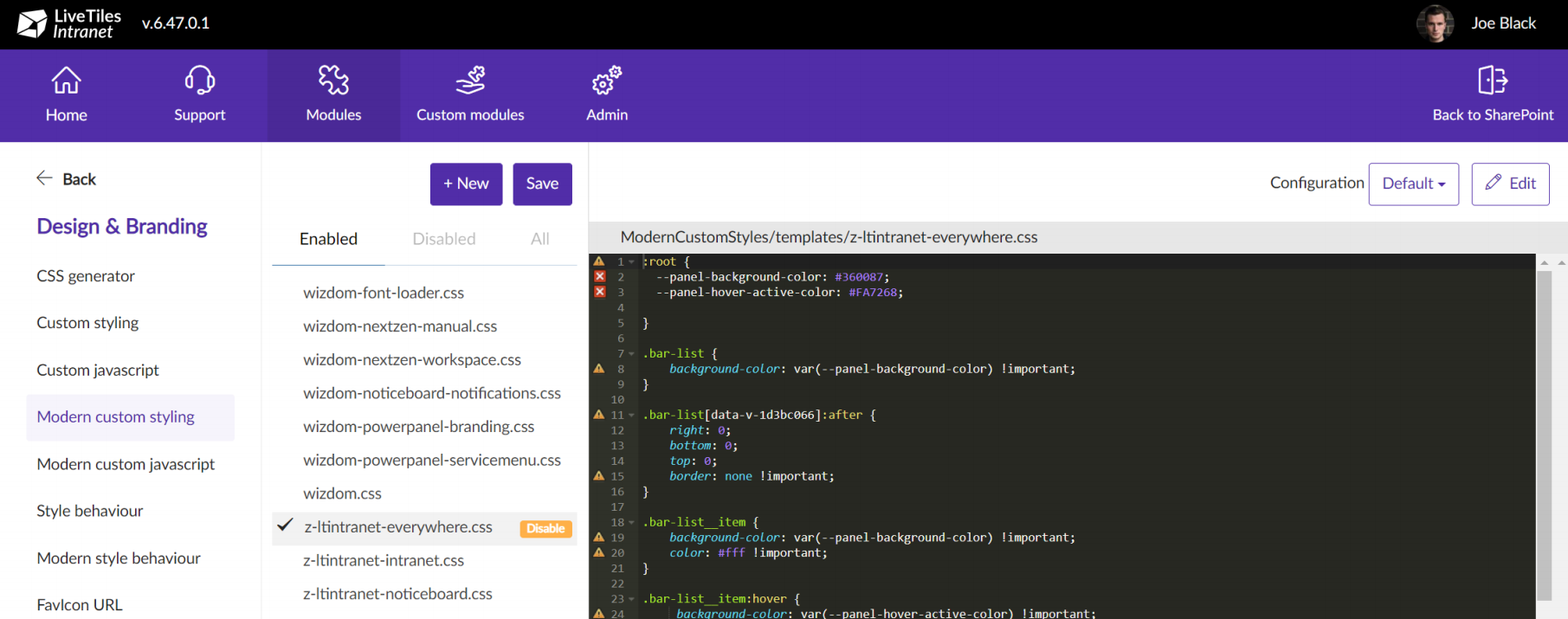
Task: Click the warning icon on line 24
Action: pos(599,613)
